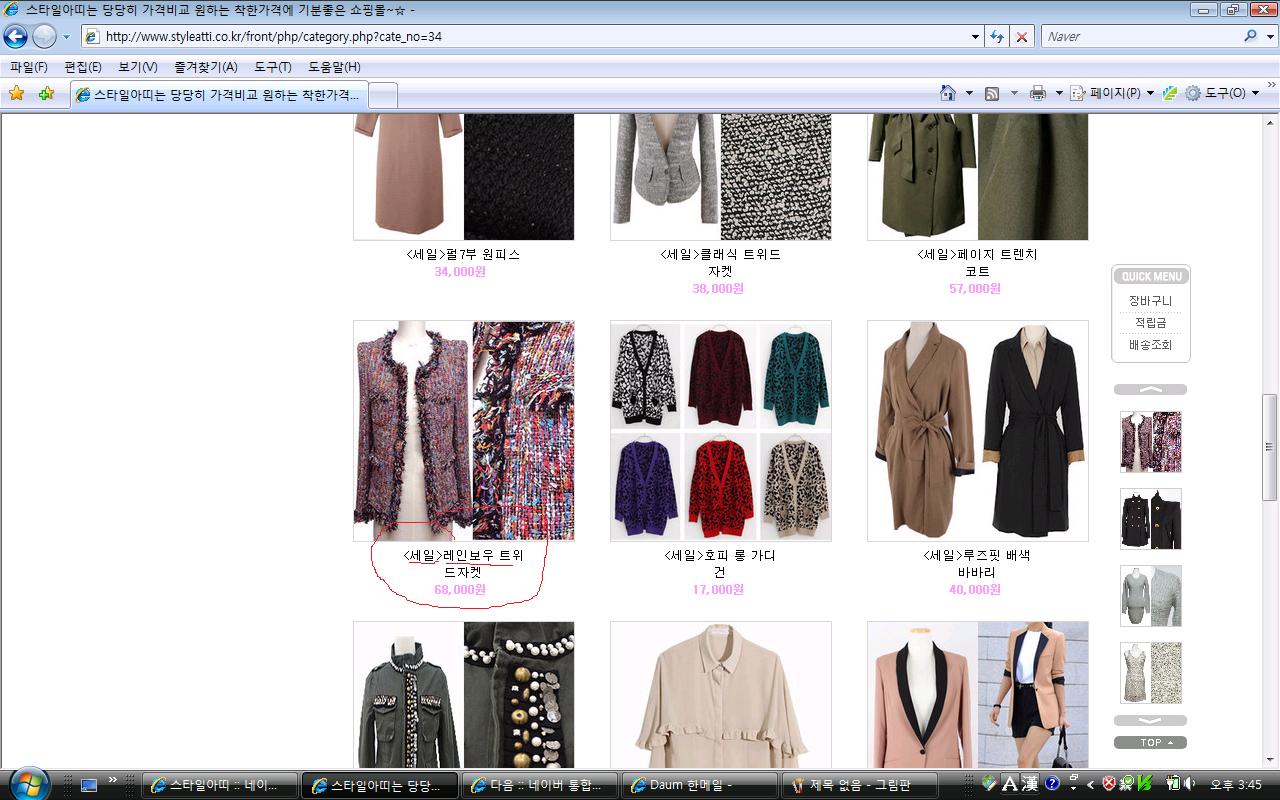The width and height of the screenshot is (1280, 800).
Task: Open the gray knit dress recently viewed thumbnail
Action: pyautogui.click(x=1151, y=596)
